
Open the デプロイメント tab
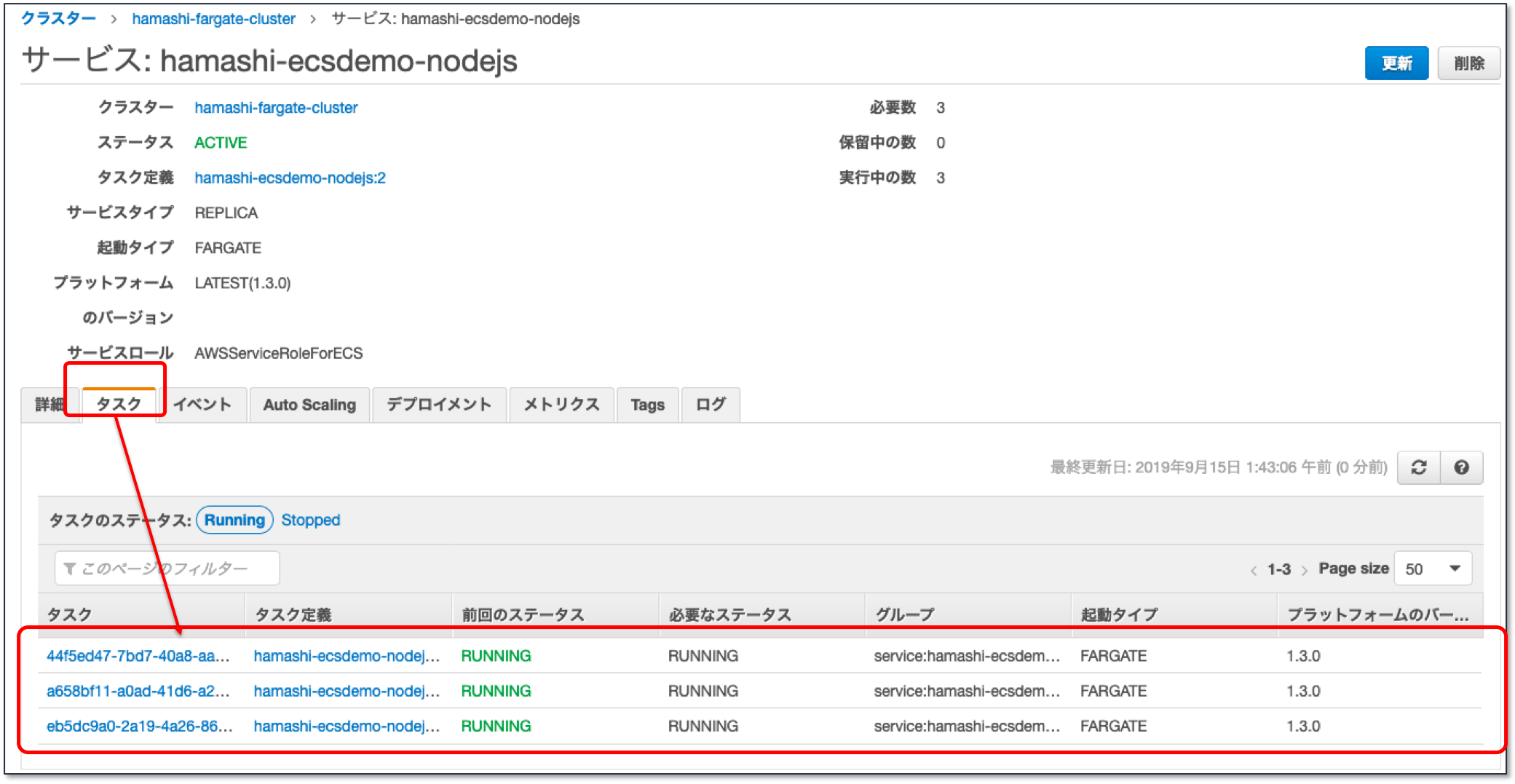439,405
